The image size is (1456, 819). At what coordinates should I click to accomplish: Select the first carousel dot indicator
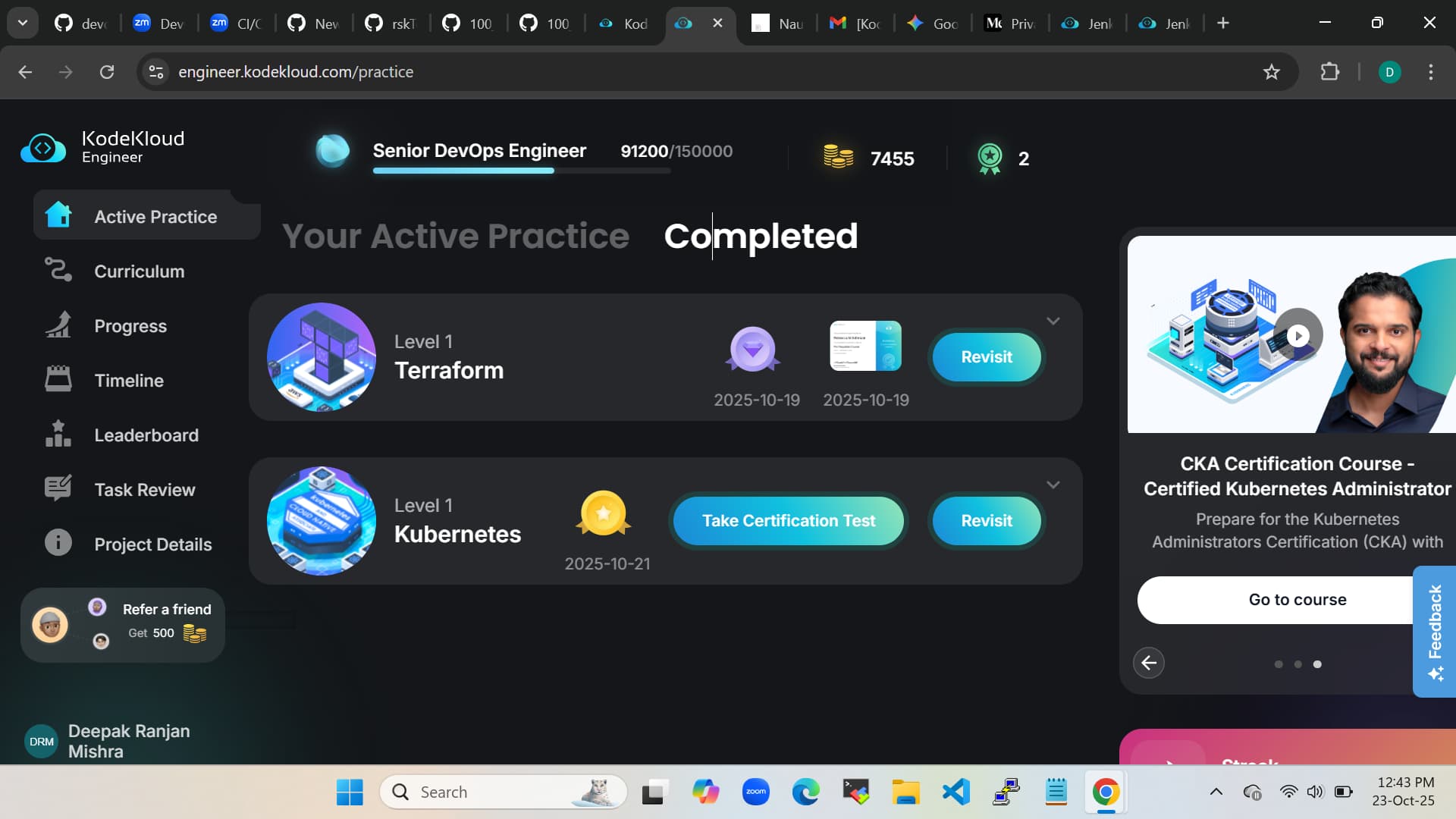tap(1279, 664)
